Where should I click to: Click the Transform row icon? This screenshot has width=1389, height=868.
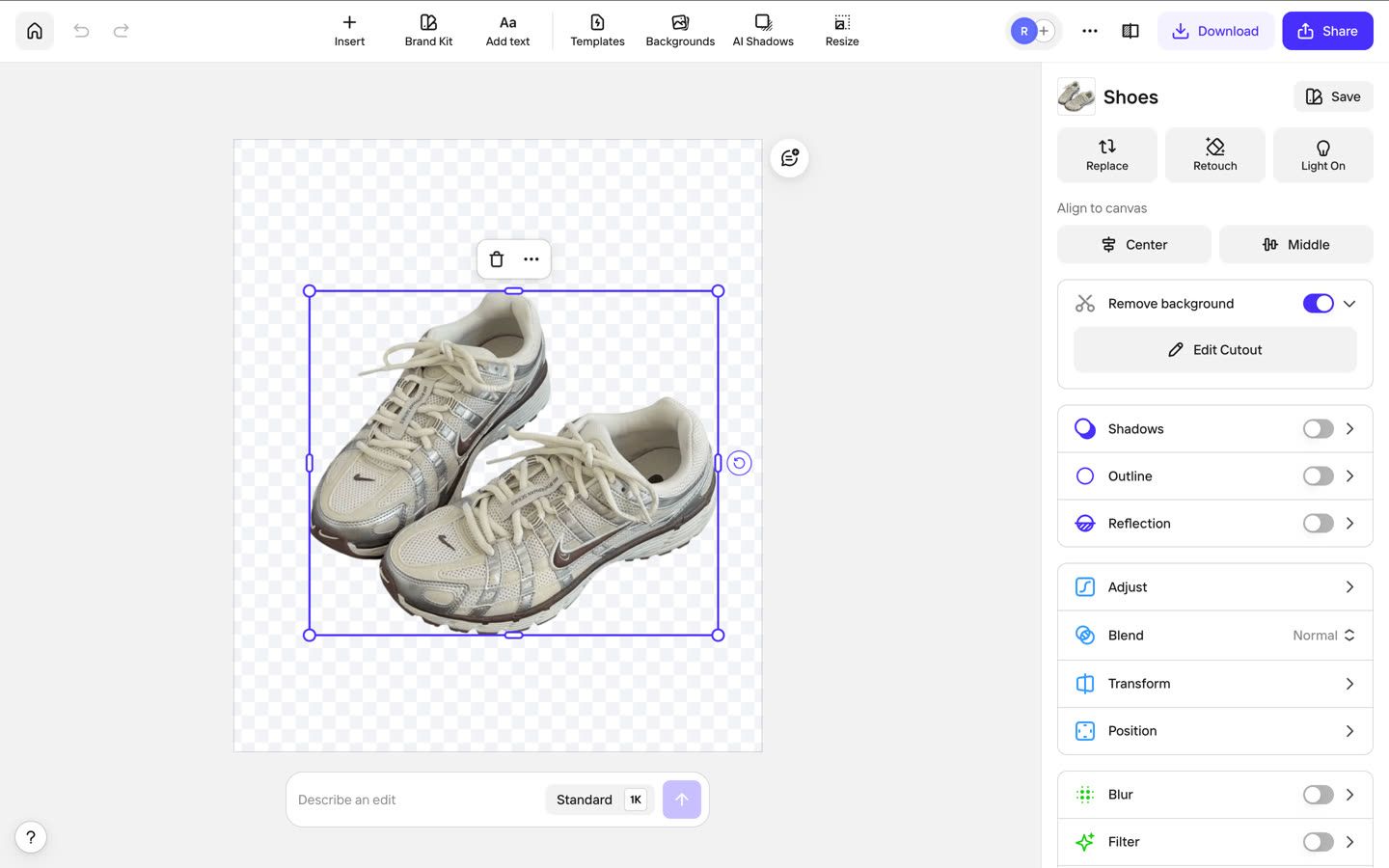1085,684
